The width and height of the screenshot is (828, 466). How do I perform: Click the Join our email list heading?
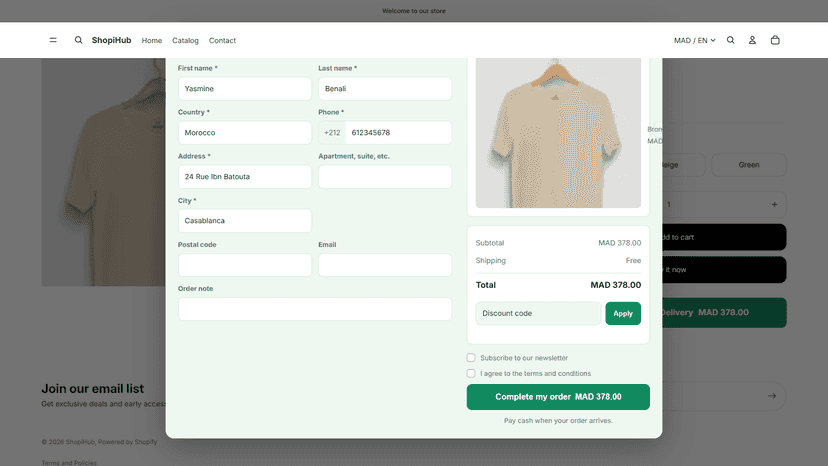(92, 388)
